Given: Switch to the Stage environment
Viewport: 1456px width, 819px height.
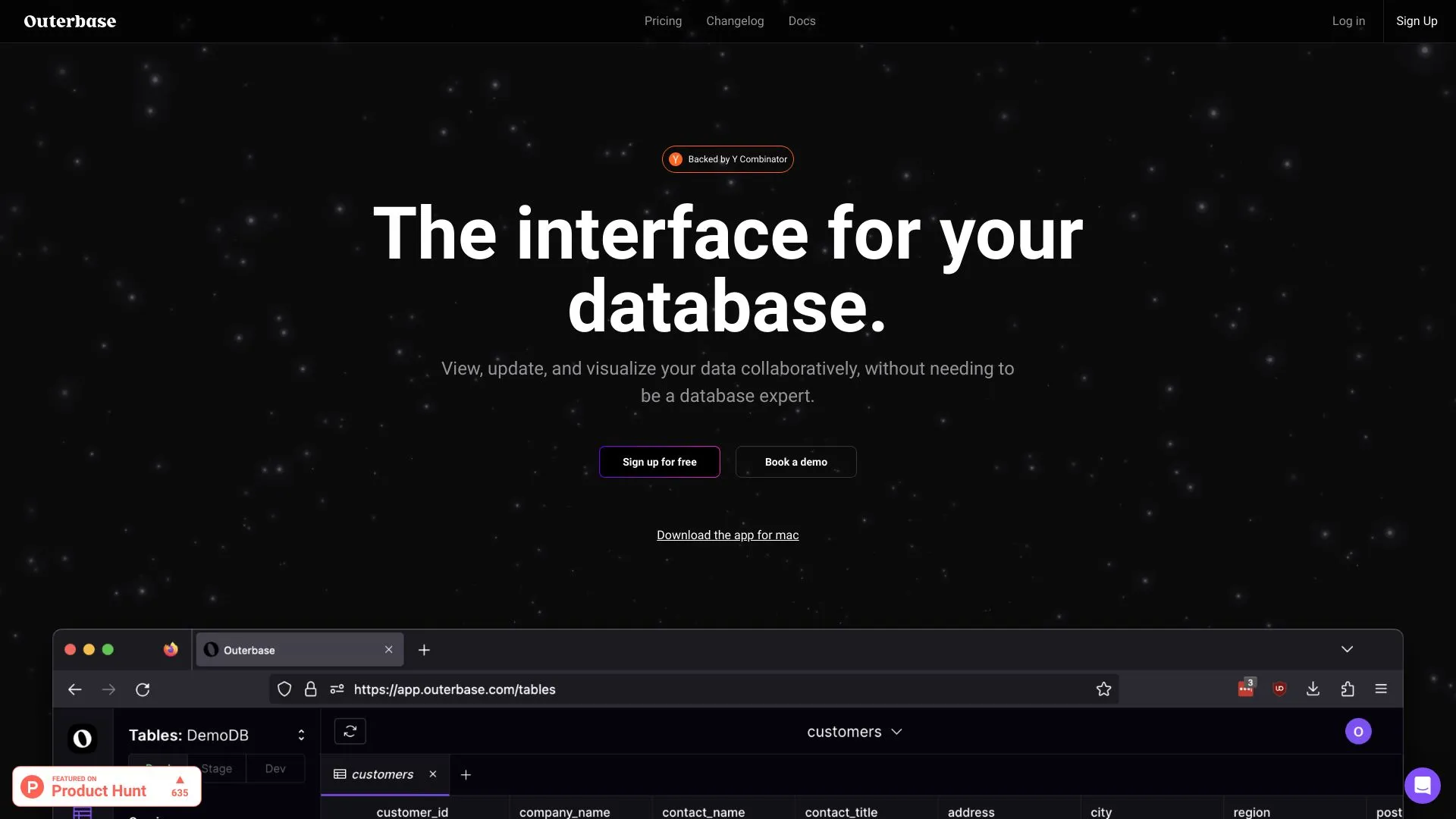Looking at the screenshot, I should [217, 768].
